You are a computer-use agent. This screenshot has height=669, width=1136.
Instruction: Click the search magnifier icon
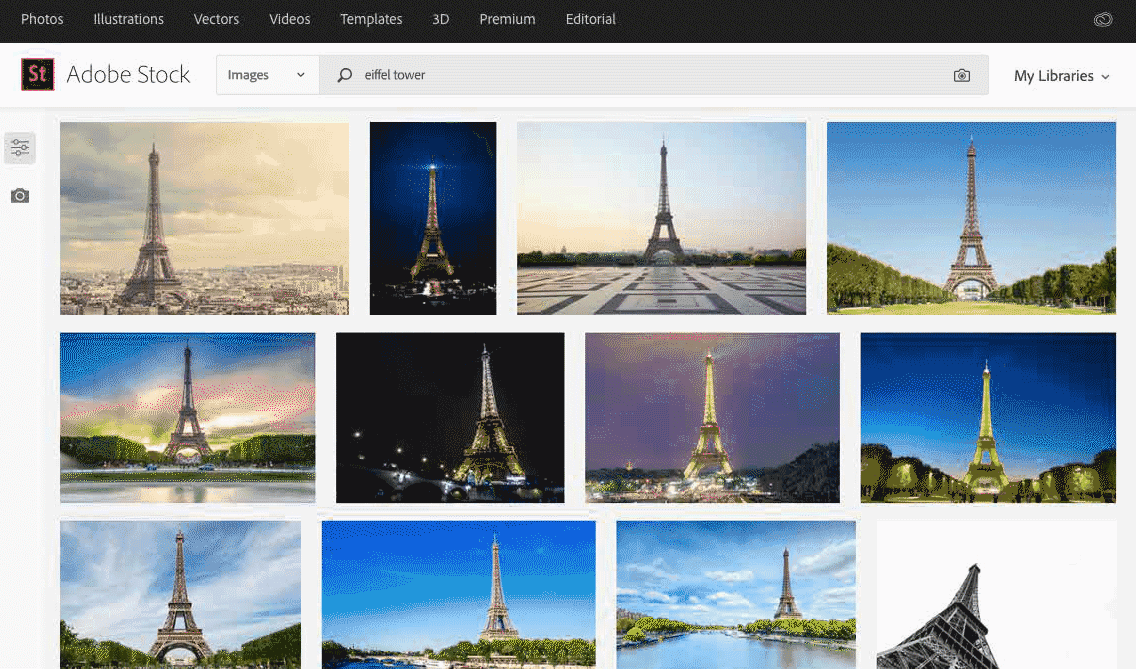click(x=345, y=76)
